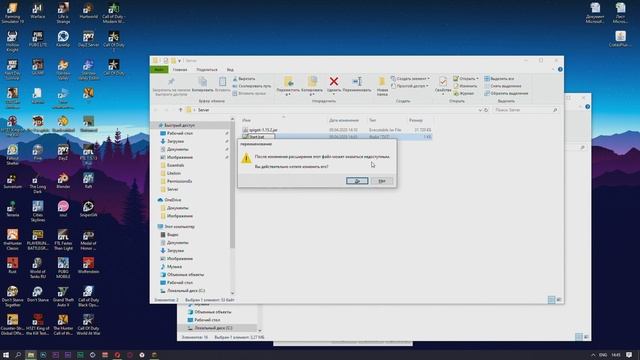Click the Копировать clipboard ribbon icon
This screenshot has width=640, height=360.
coord(202,84)
